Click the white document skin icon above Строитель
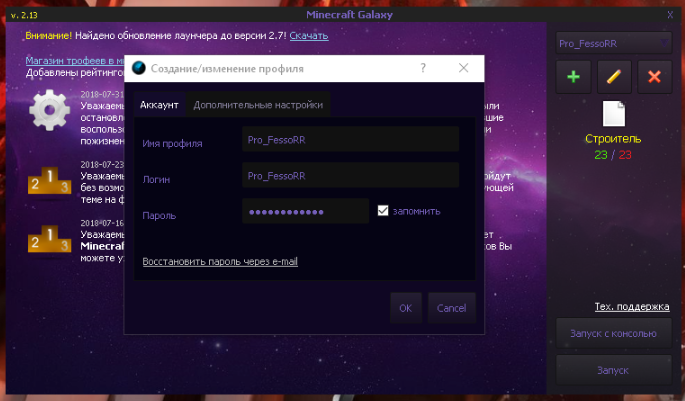The width and height of the screenshot is (685, 401). tap(614, 114)
